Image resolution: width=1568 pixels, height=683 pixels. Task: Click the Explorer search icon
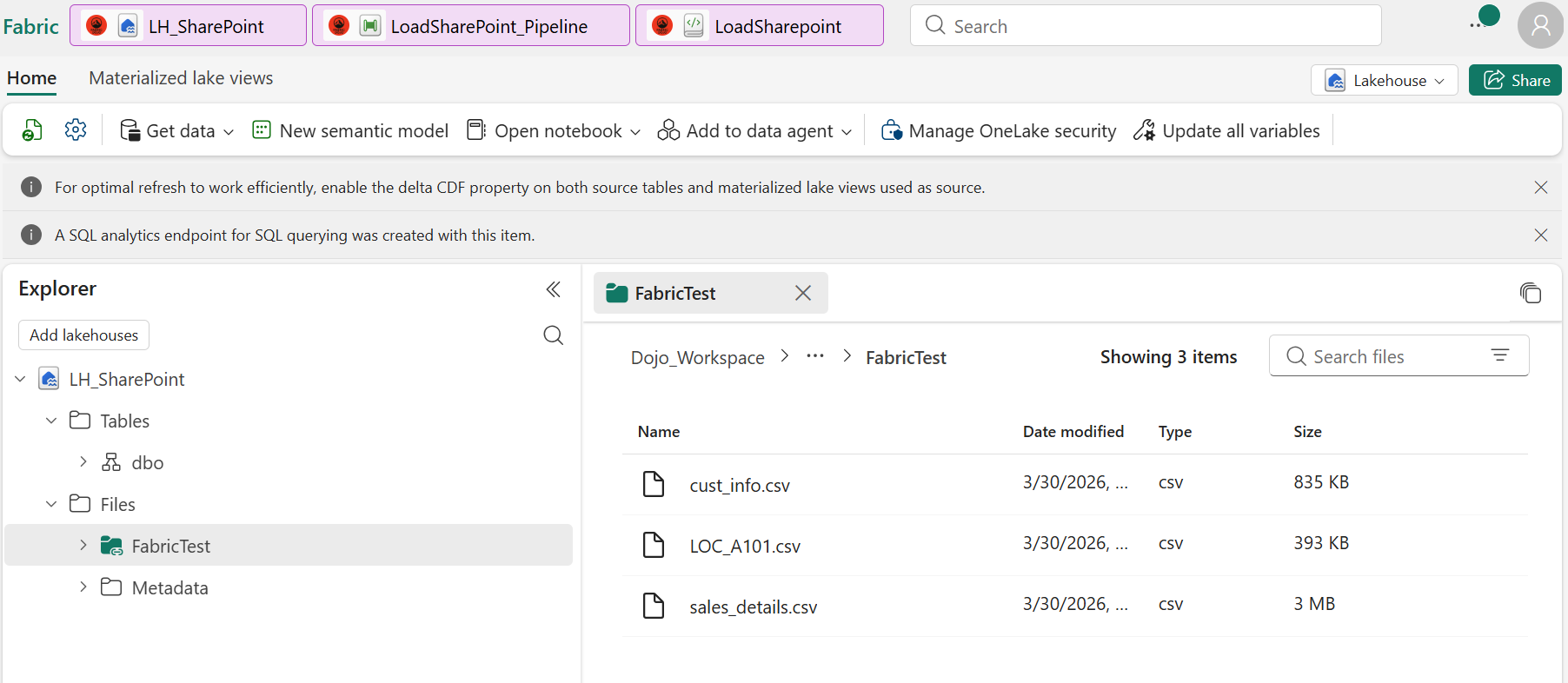[x=553, y=335]
